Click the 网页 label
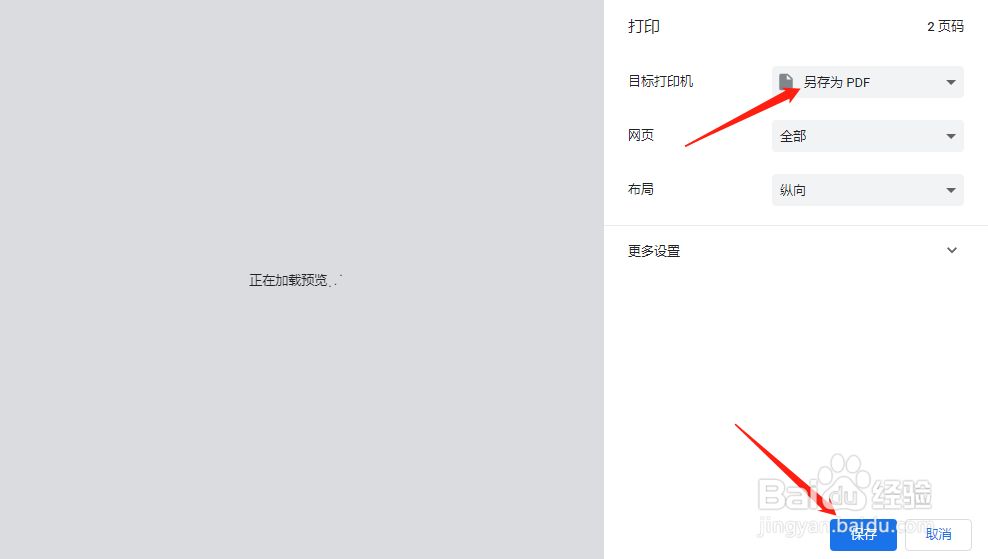 click(641, 135)
